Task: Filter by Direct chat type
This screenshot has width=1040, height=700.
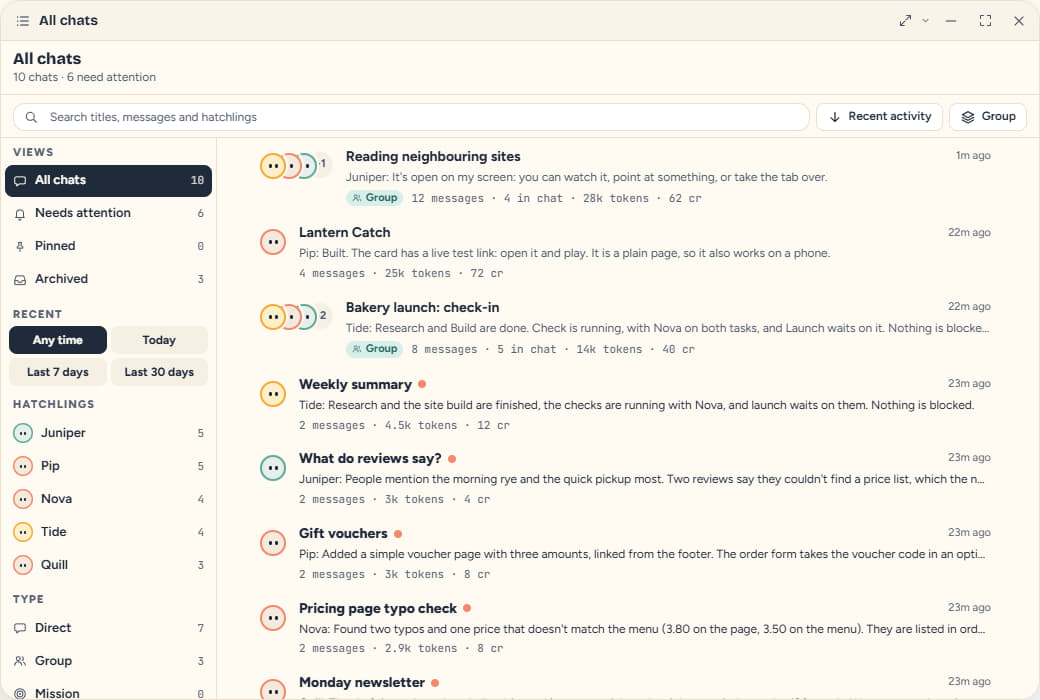Action: pos(108,628)
